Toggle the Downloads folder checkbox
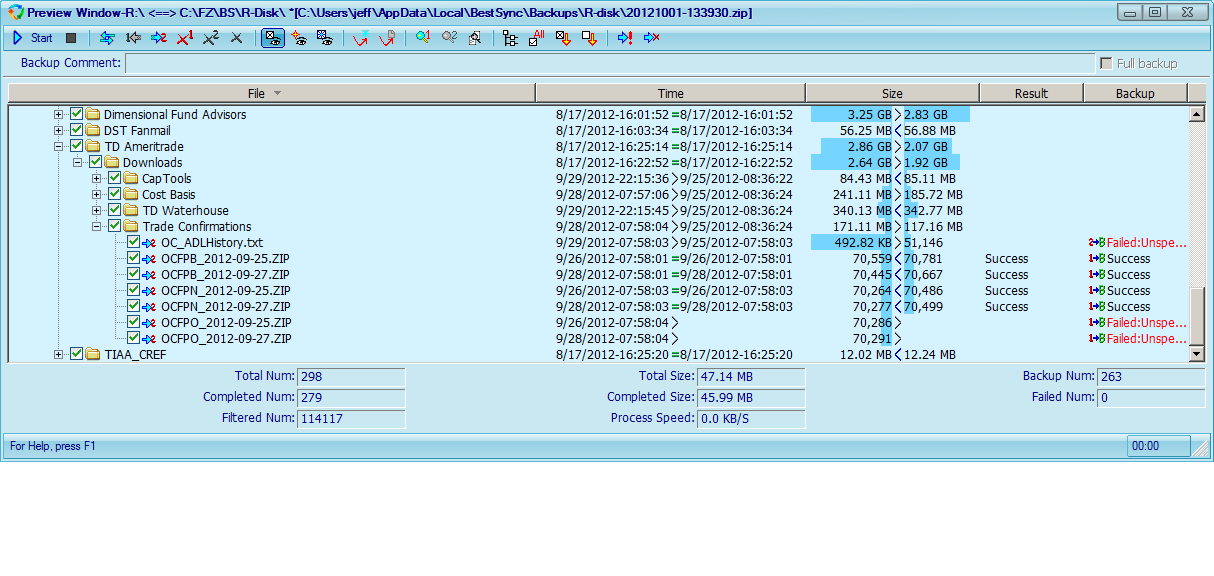The height and width of the screenshot is (576, 1214). click(x=96, y=163)
